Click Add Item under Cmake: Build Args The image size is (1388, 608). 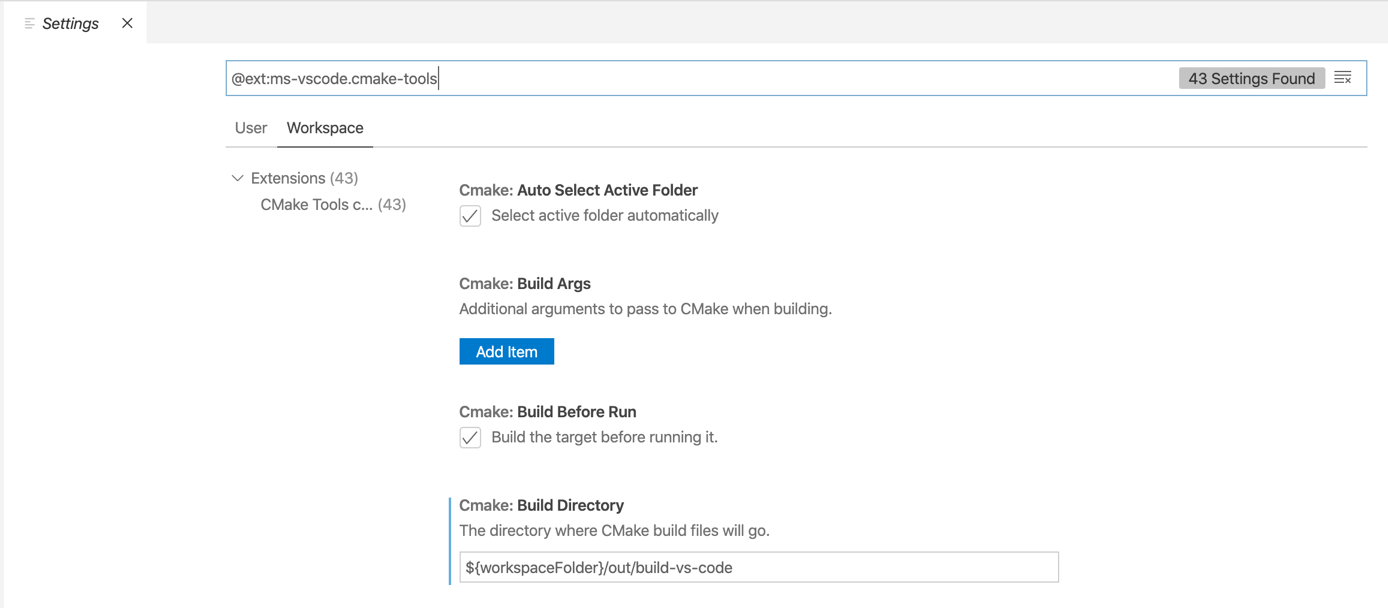(x=506, y=351)
